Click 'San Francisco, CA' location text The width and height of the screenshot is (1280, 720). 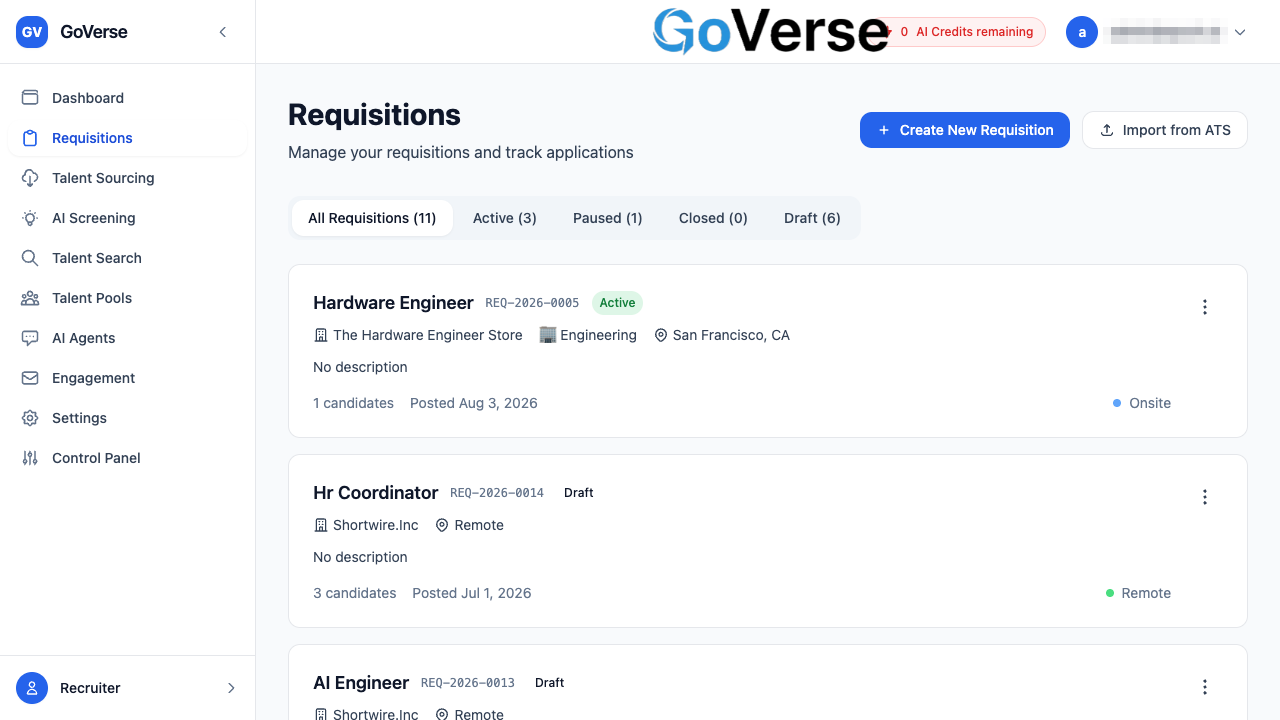731,335
